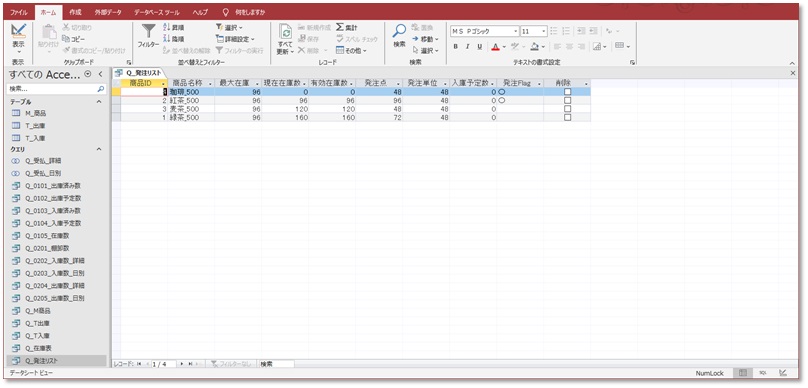Select the Q_発注リスト document tab
Image resolution: width=808 pixels, height=388 pixels.
pos(140,74)
